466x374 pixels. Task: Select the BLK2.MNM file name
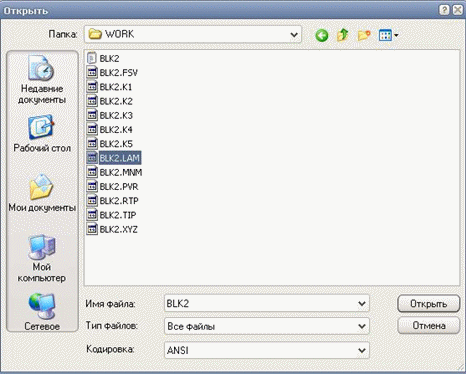coord(121,172)
